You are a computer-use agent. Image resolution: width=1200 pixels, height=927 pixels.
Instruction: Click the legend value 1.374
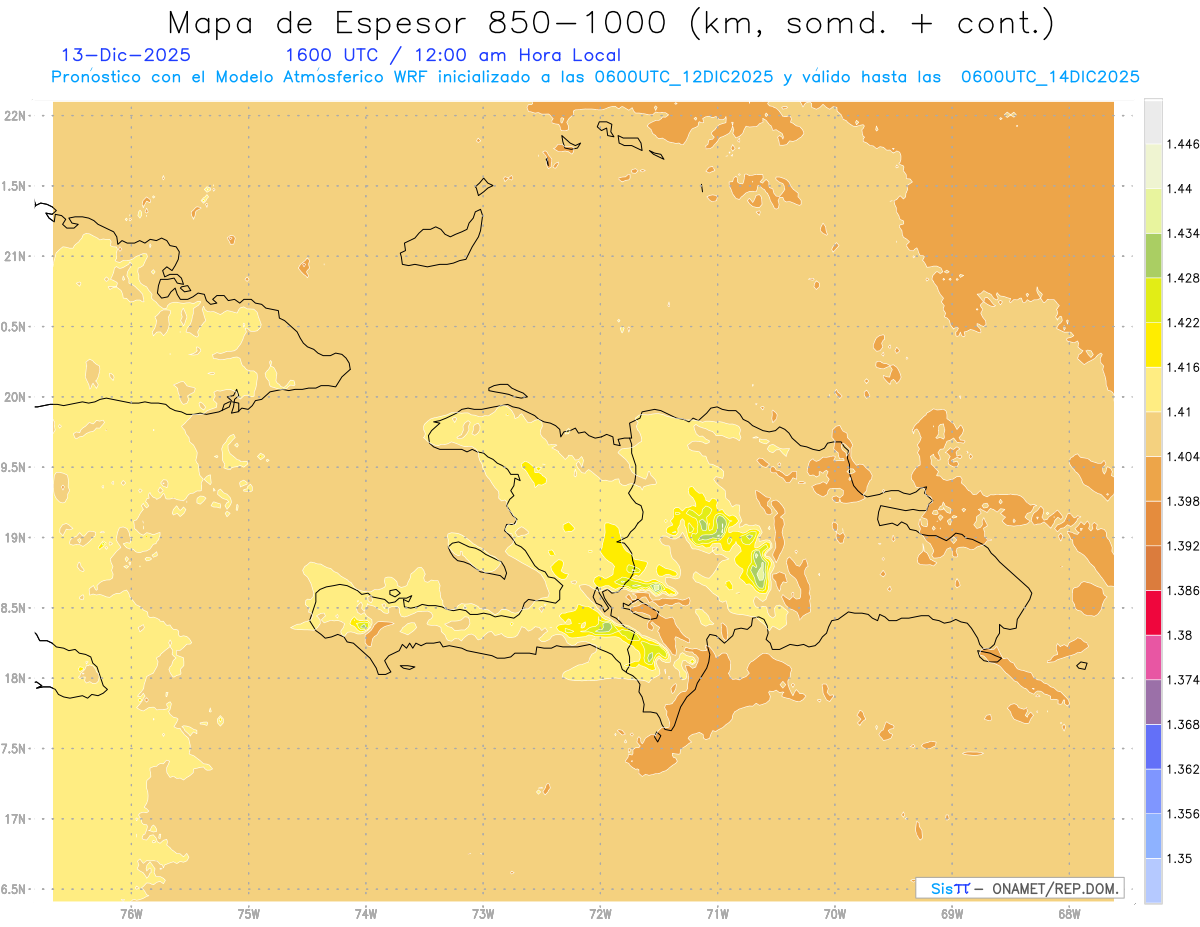coord(1184,680)
